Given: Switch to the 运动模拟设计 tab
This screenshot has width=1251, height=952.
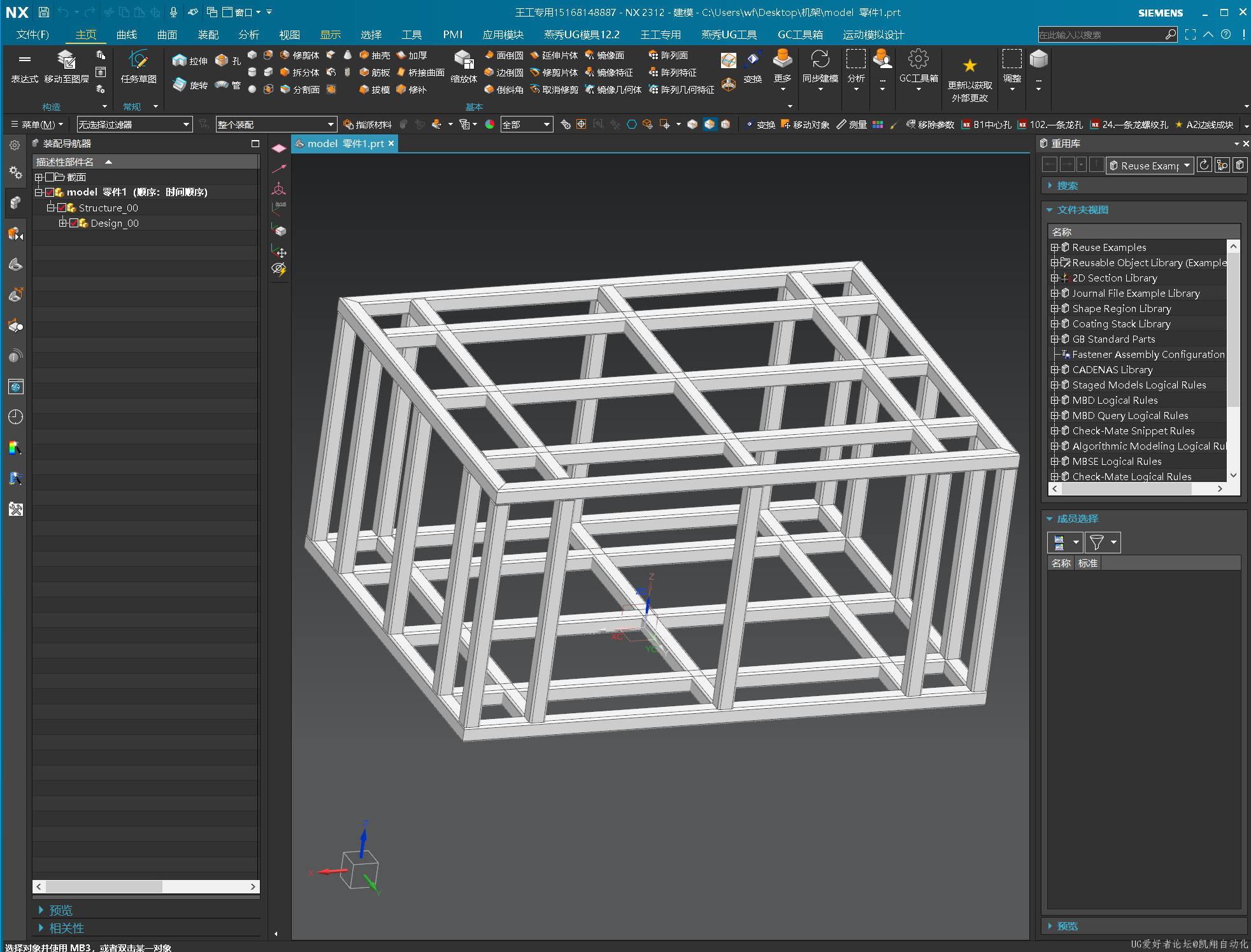Looking at the screenshot, I should pyautogui.click(x=873, y=34).
